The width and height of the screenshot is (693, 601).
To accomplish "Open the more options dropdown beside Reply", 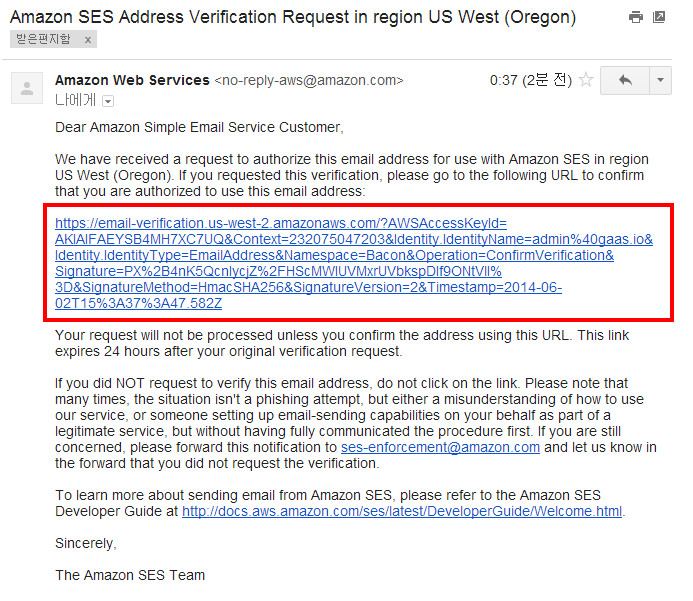I will pyautogui.click(x=660, y=80).
